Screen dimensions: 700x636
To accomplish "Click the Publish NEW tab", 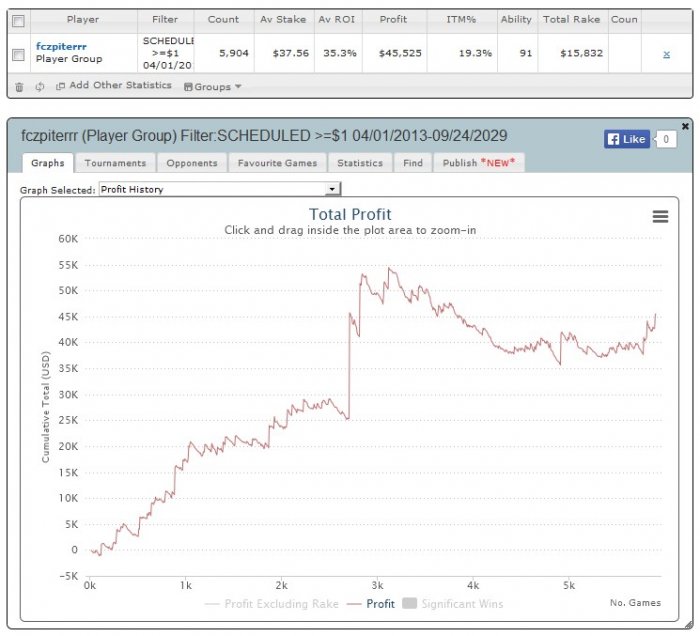I will [x=479, y=163].
